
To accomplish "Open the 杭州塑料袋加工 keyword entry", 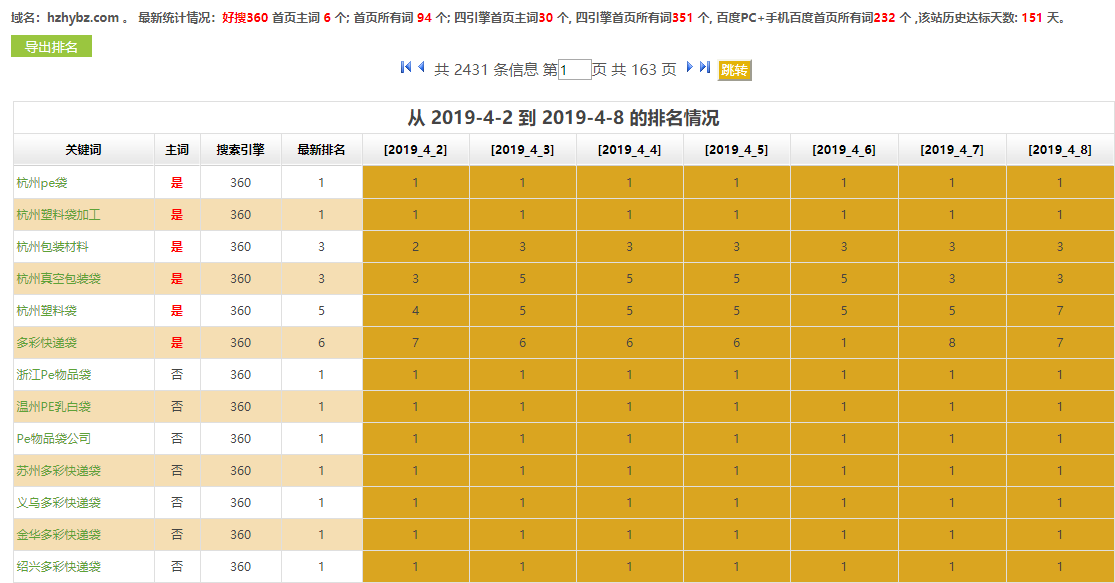I will click(x=58, y=214).
